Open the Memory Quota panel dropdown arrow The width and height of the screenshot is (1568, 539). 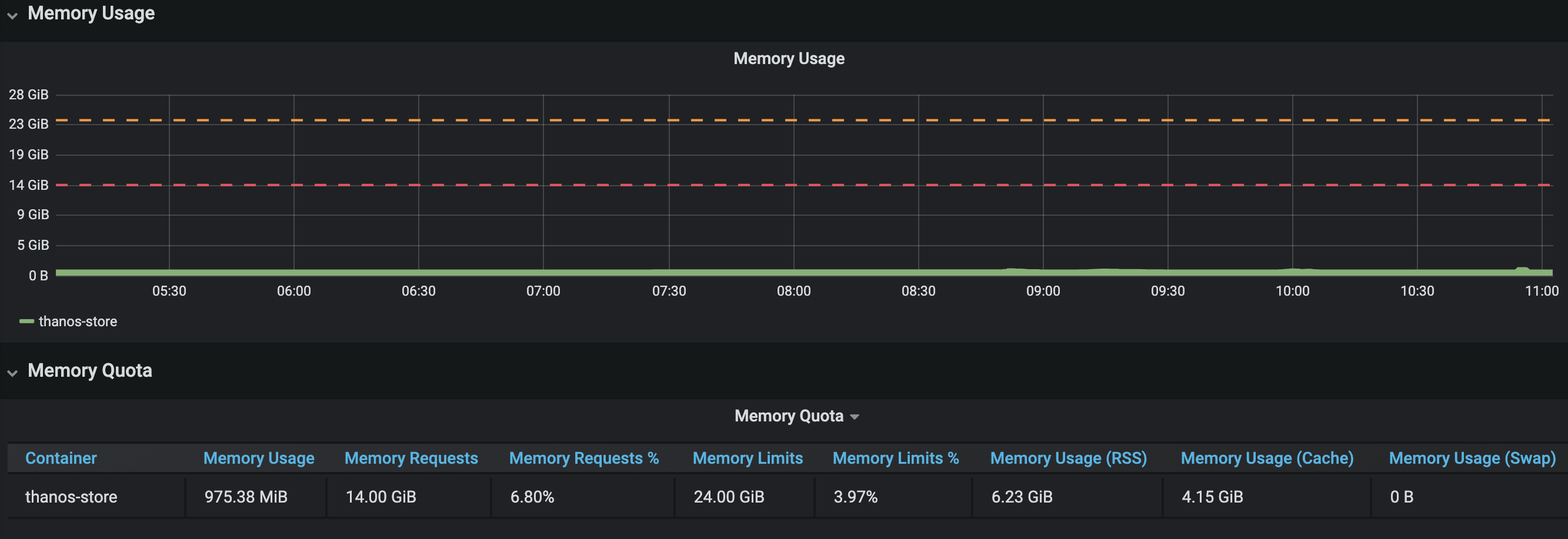[x=855, y=417]
